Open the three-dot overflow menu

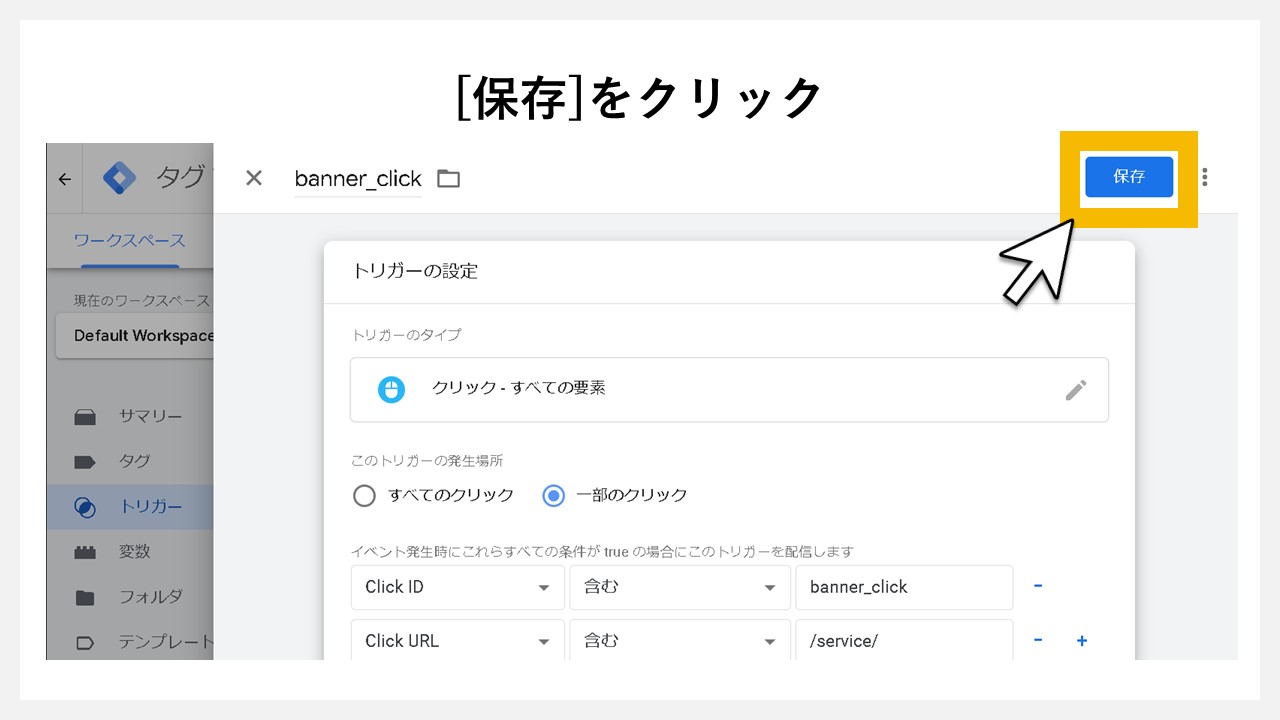1204,176
